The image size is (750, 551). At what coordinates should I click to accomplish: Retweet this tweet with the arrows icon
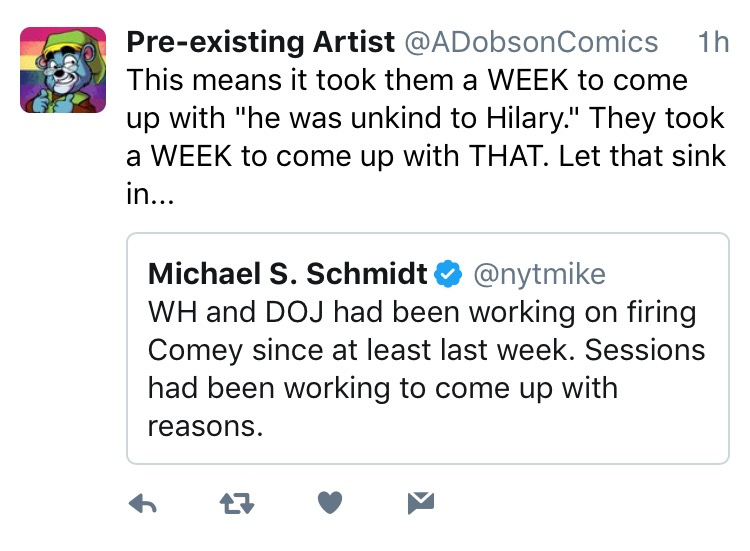237,504
